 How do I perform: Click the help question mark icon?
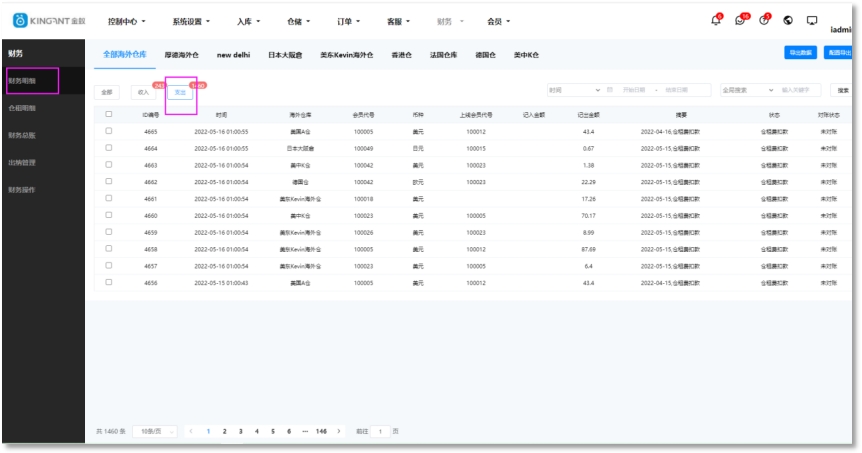(x=764, y=20)
